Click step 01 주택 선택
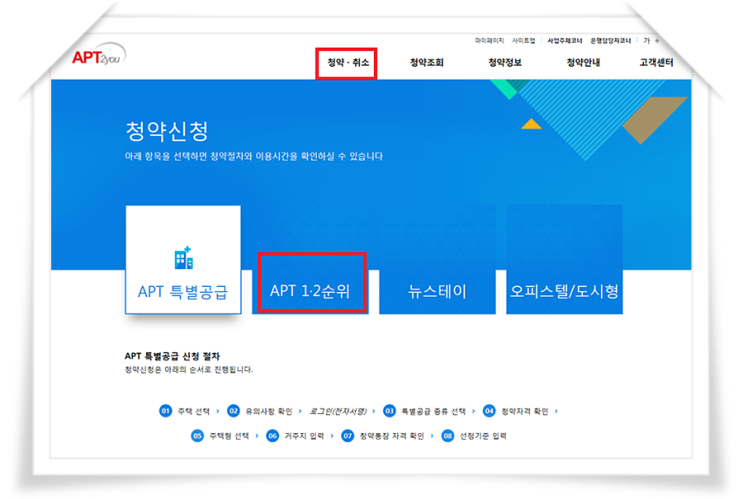 coord(184,411)
